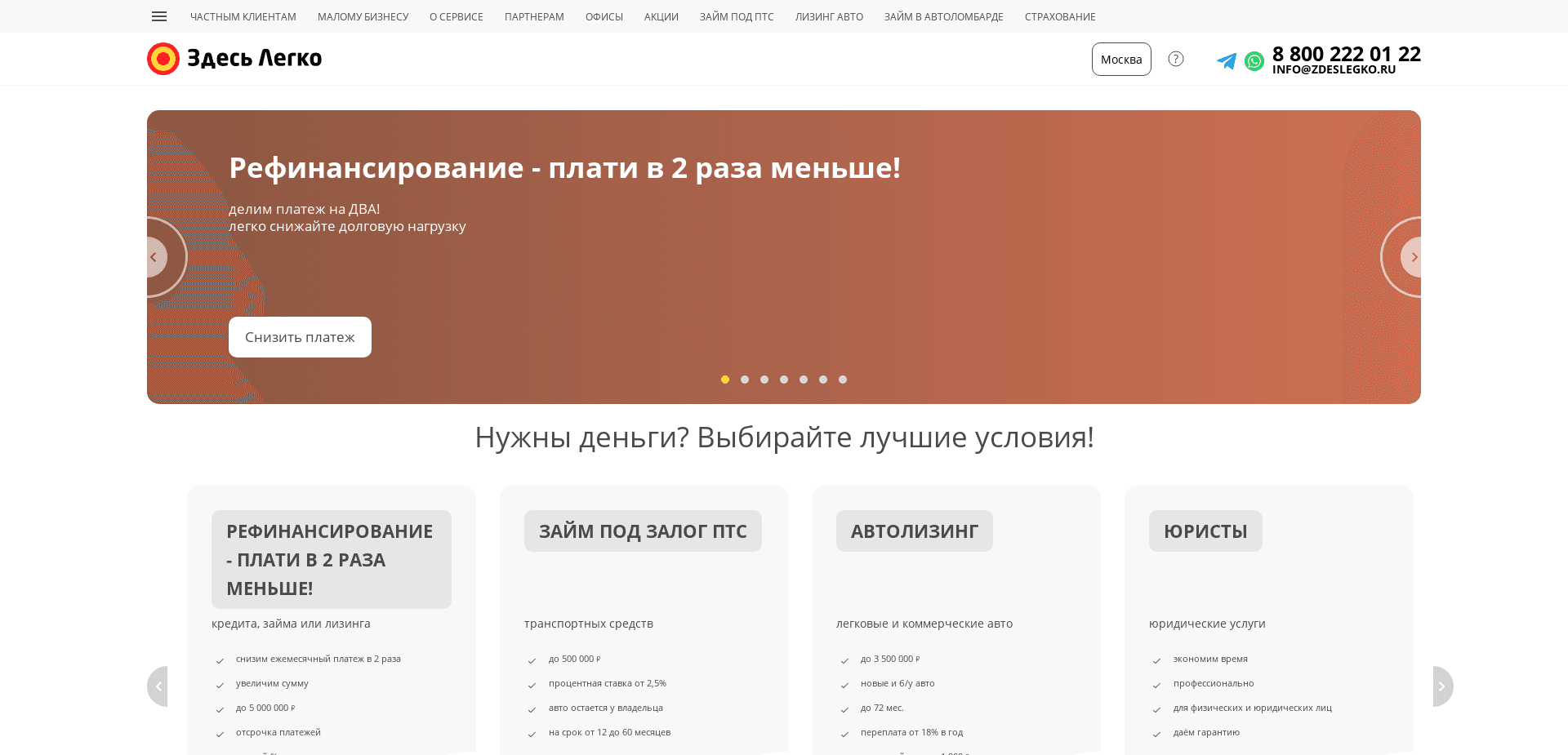Screen dimensions: 1568x755
Task: Select the fifth slide indicator dot
Action: click(x=803, y=380)
